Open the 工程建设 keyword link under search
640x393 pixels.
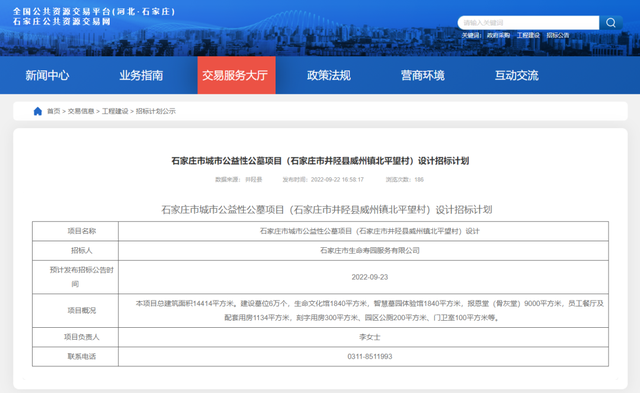(528, 36)
